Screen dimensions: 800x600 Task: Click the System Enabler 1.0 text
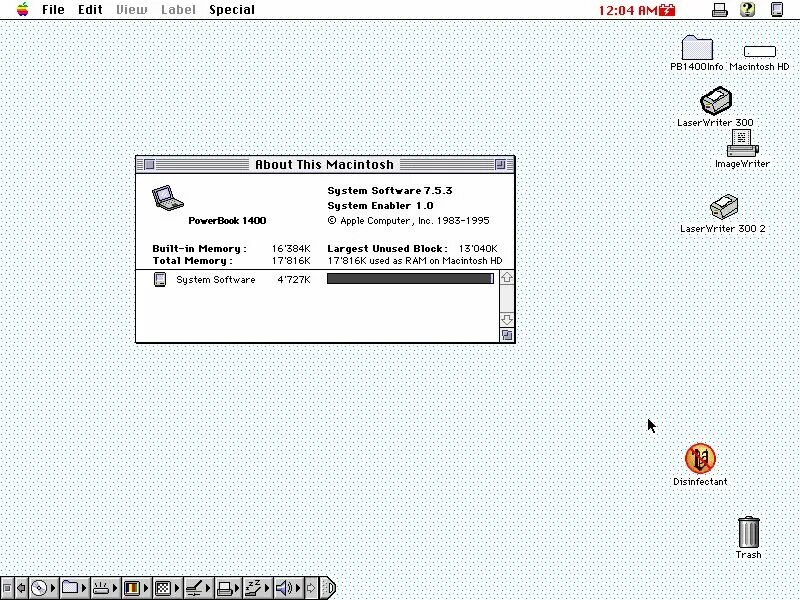pos(380,206)
